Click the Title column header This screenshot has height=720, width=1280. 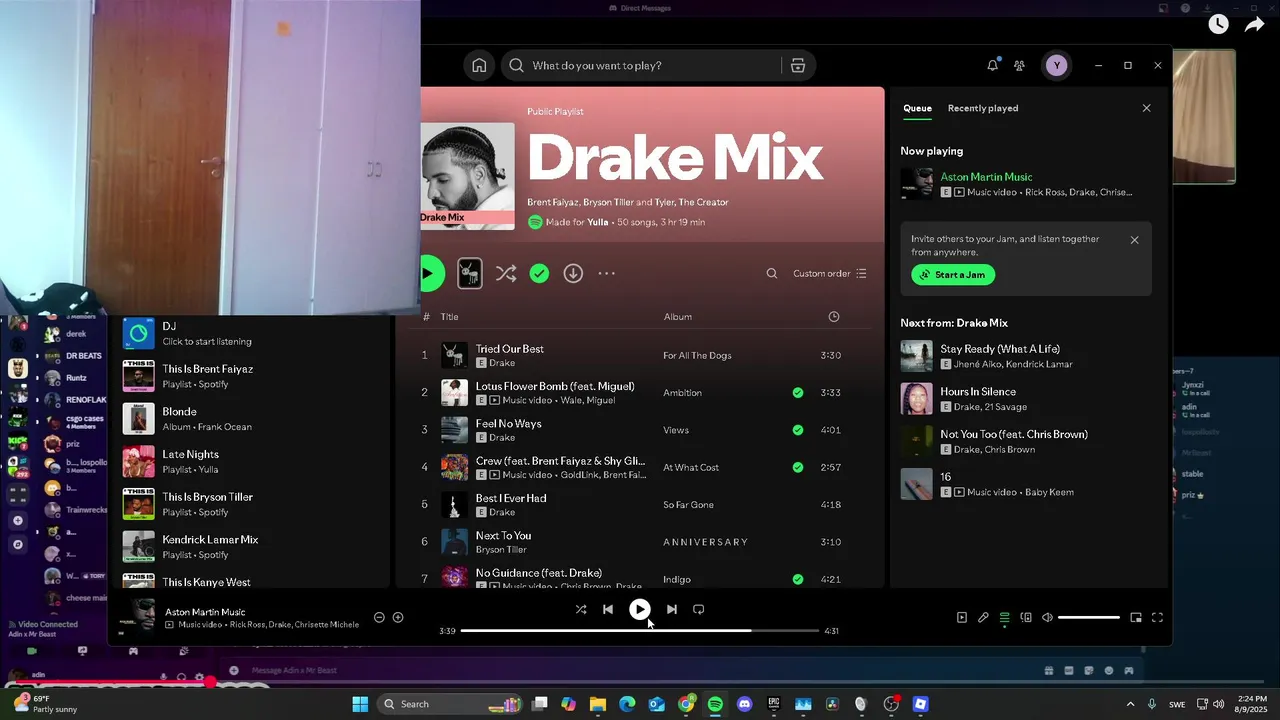point(450,316)
